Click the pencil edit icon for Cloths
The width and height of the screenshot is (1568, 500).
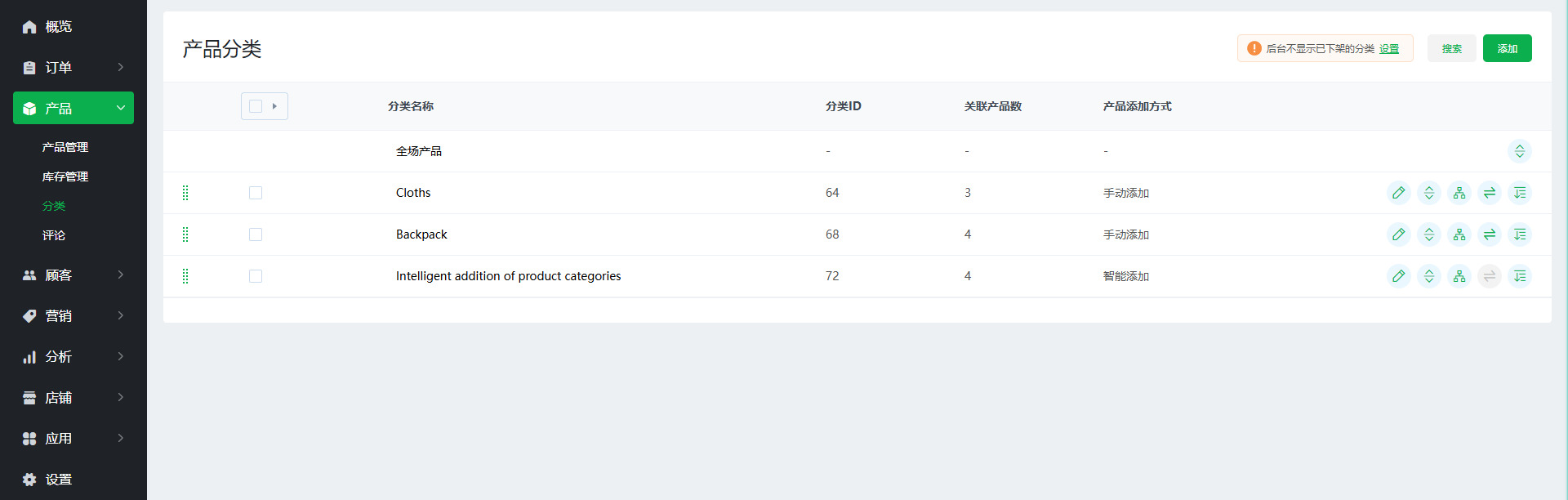coord(1398,193)
